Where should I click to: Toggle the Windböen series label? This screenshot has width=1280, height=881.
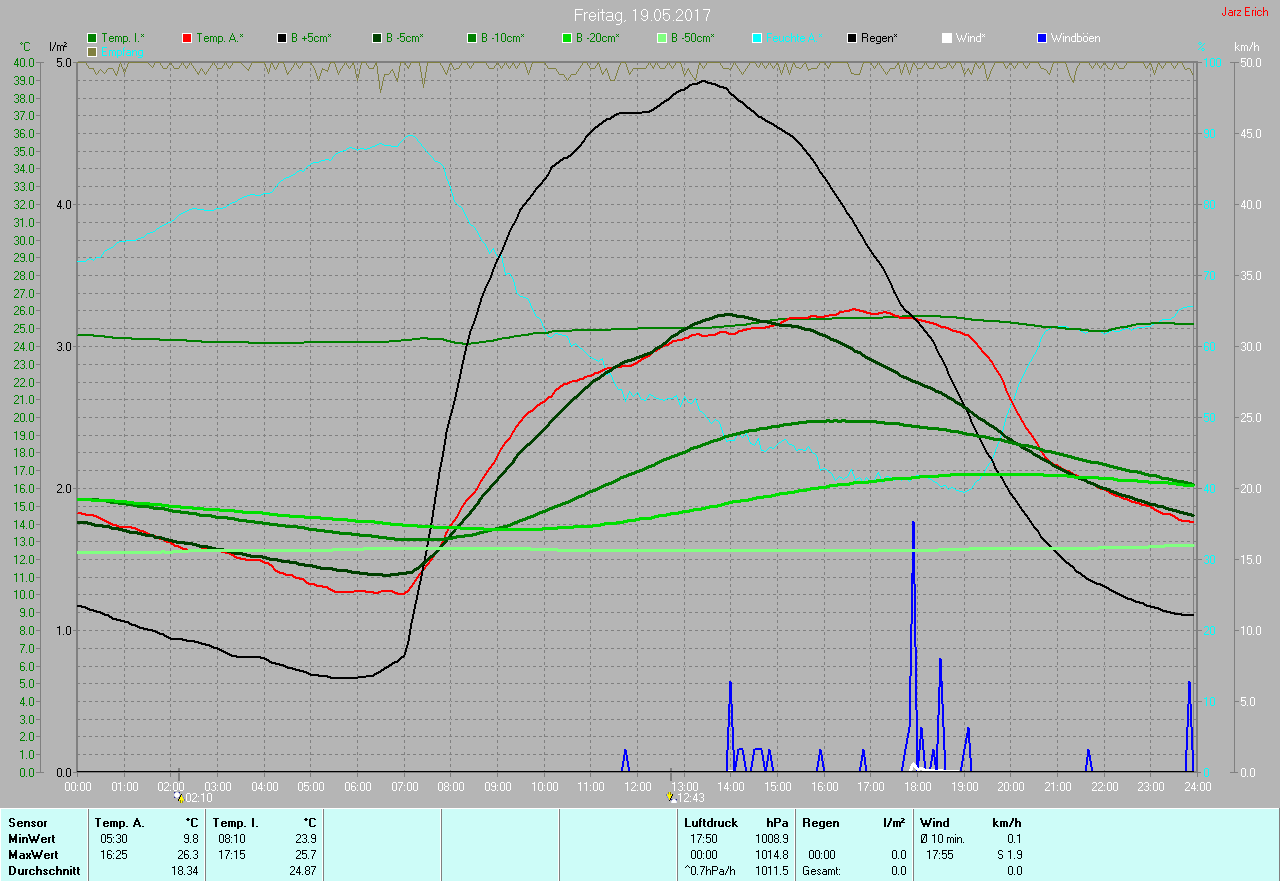point(1076,38)
